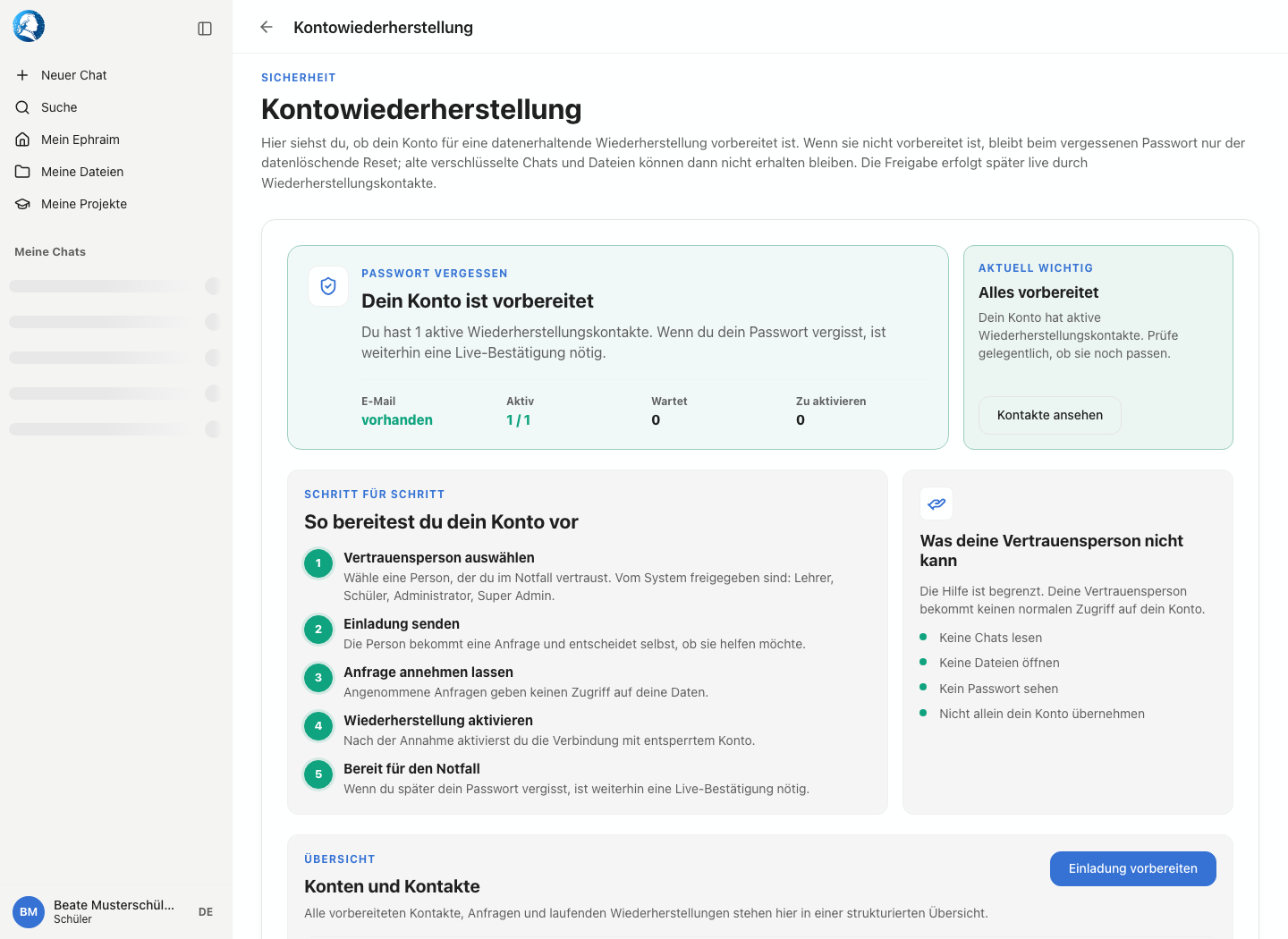Click Nicht allein dein Konto übernehmen bullet

(1042, 714)
